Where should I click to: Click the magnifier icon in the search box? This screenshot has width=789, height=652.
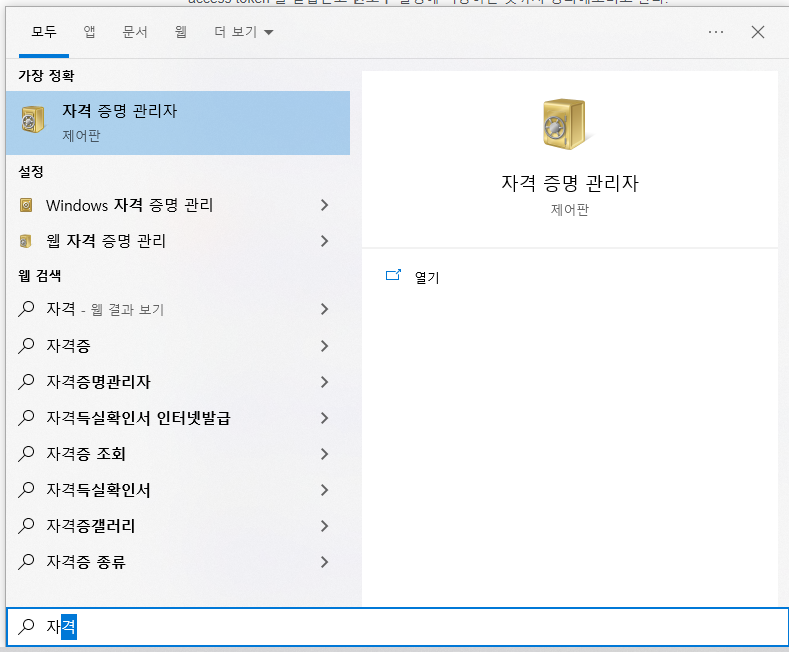[26, 627]
